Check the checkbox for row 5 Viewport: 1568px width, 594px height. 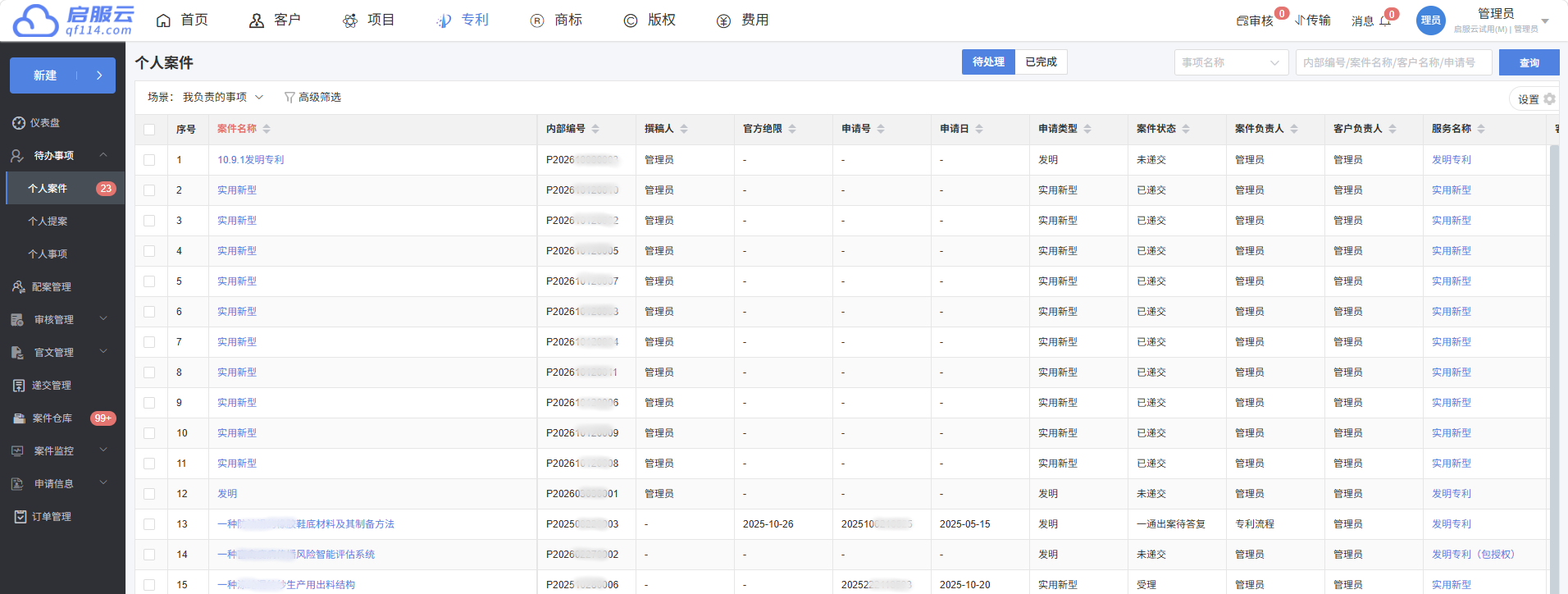click(x=149, y=281)
